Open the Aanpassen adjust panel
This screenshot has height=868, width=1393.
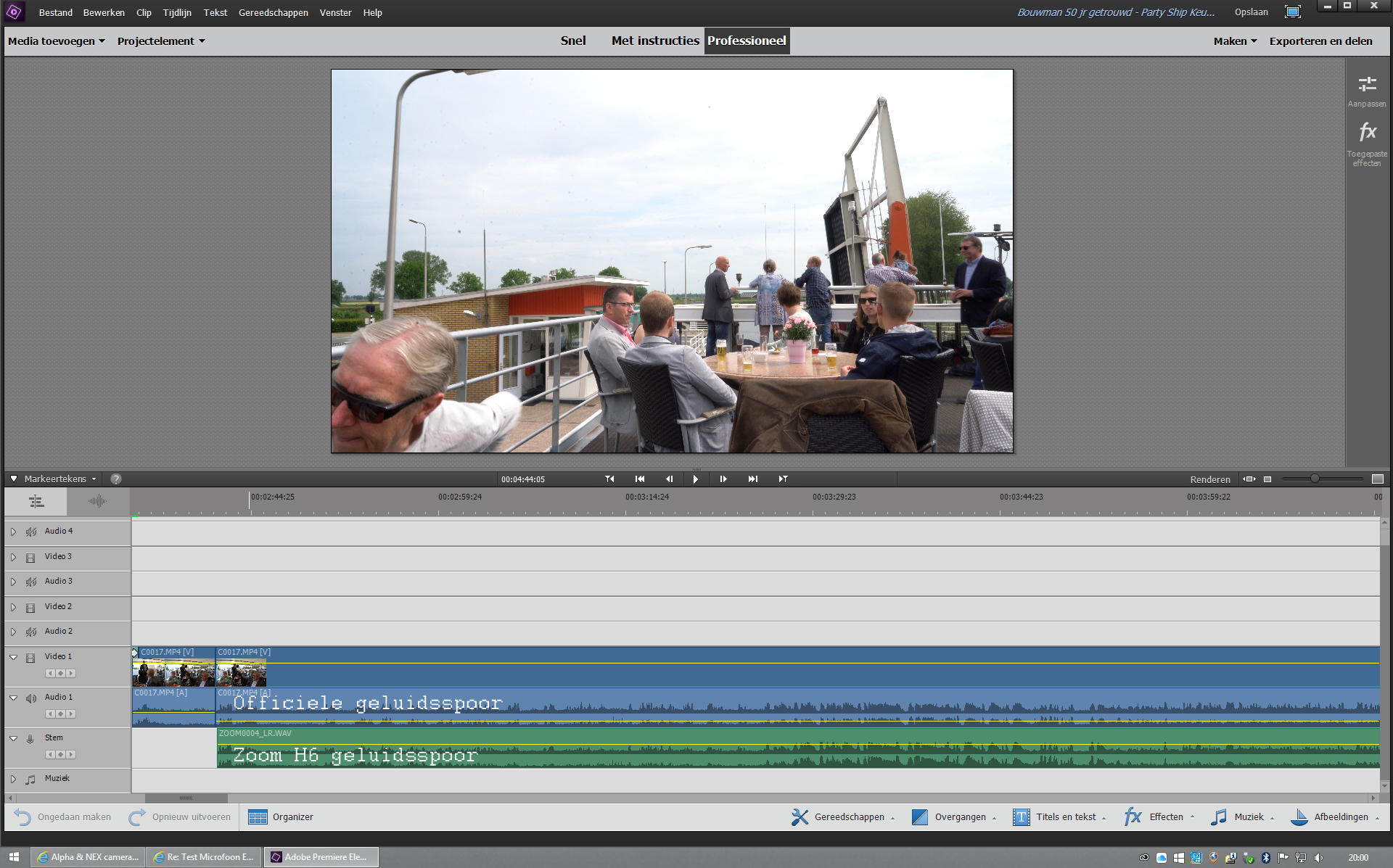pyautogui.click(x=1367, y=91)
